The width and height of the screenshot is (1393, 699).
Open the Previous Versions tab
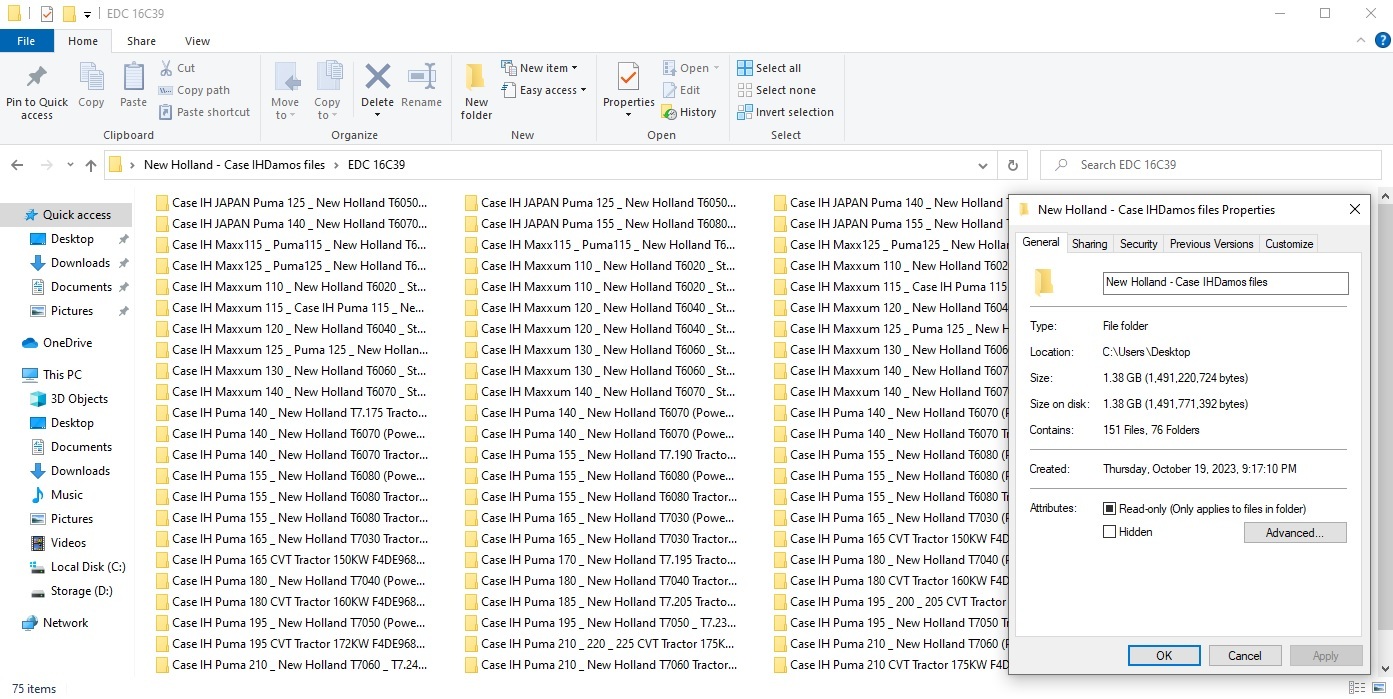click(1211, 244)
